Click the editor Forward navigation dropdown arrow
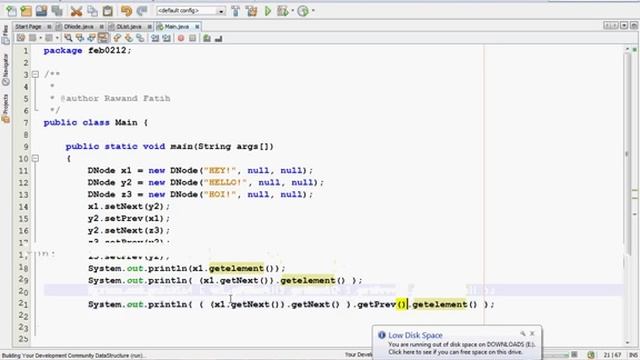The height and width of the screenshot is (360, 640). pos(57,38)
